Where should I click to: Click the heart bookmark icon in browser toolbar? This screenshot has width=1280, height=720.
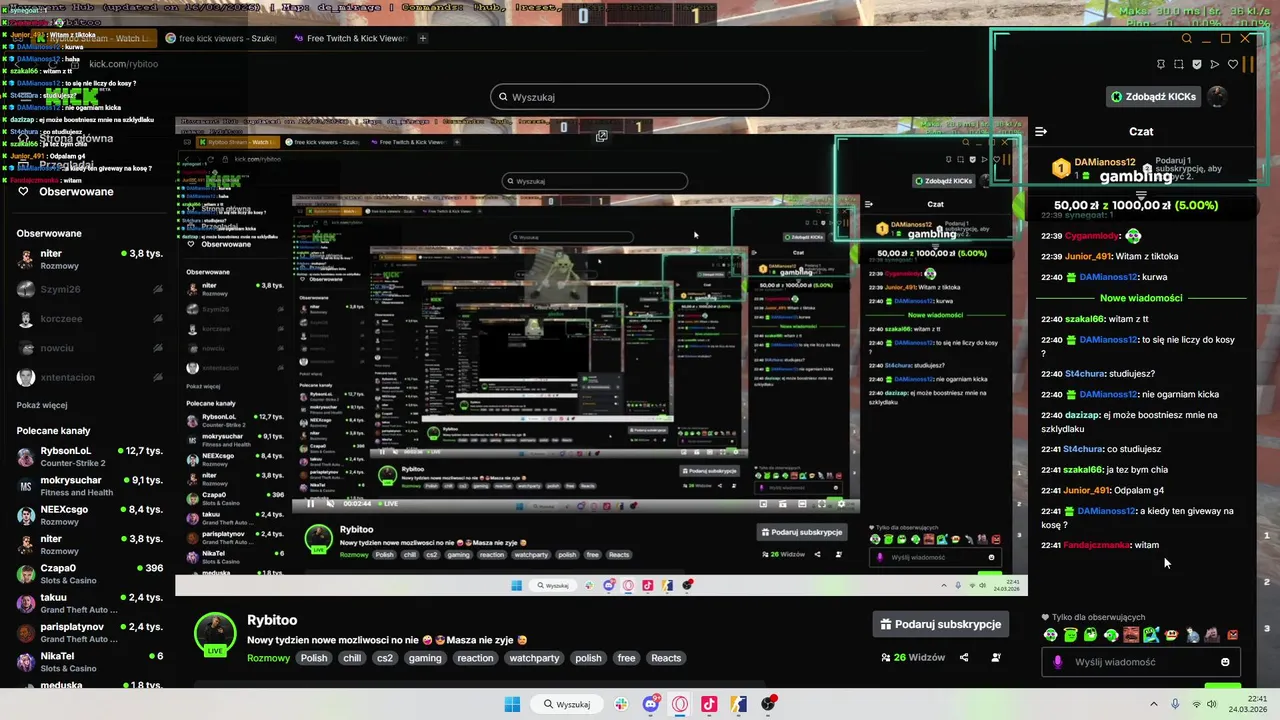pos(1233,64)
